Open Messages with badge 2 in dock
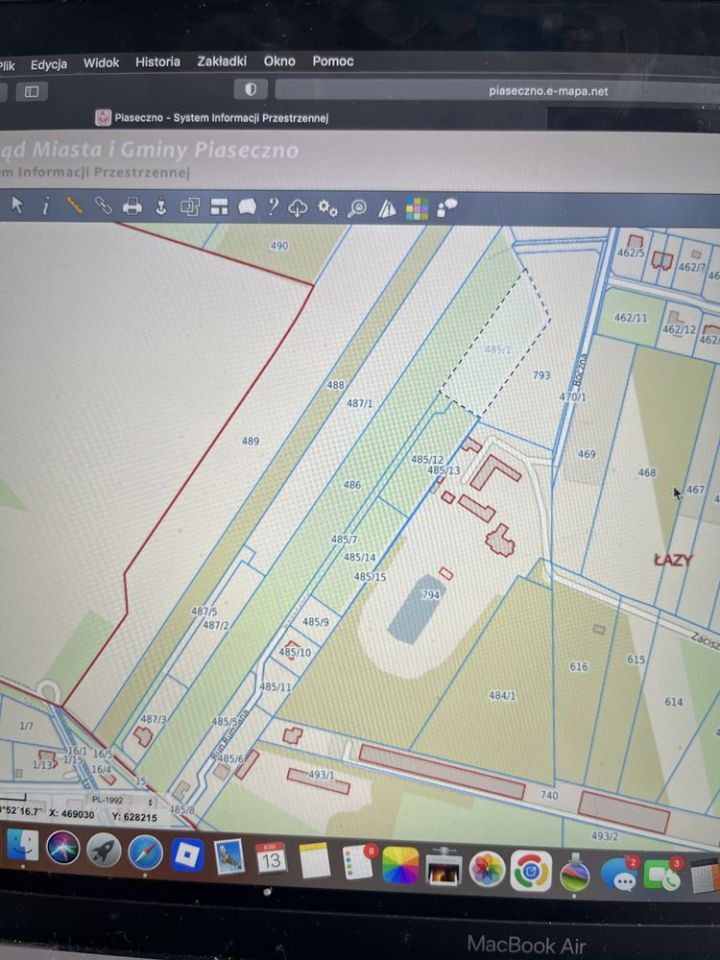 [620, 874]
